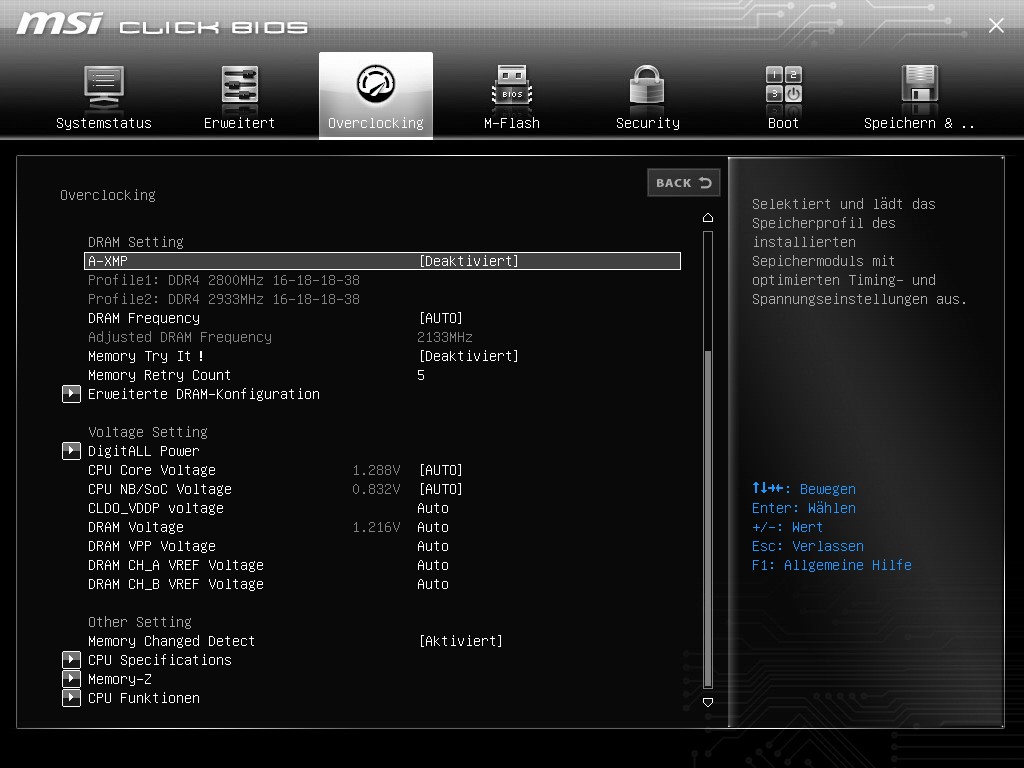The width and height of the screenshot is (1024, 768).
Task: Select CLDO_VDDP voltage Auto field
Action: click(433, 508)
